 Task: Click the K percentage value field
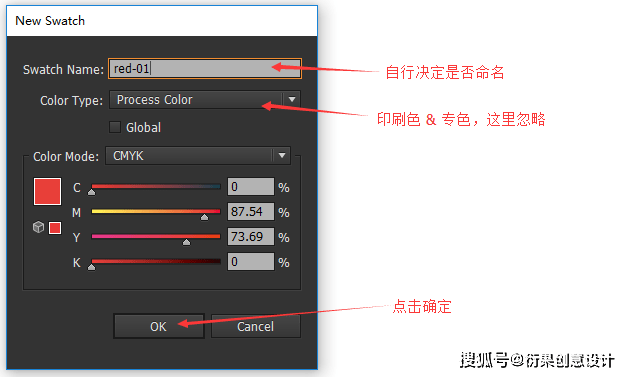point(251,261)
